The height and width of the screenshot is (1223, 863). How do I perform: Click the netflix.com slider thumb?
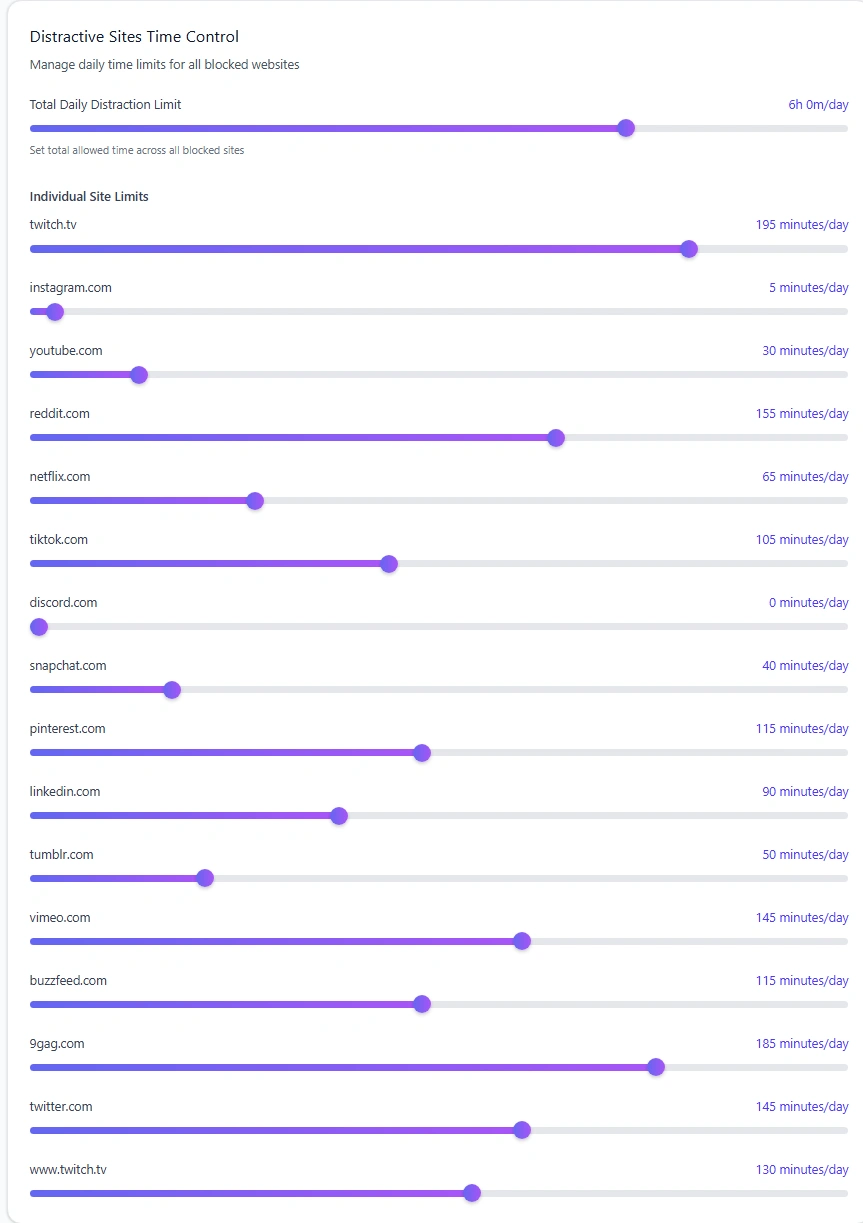[255, 501]
